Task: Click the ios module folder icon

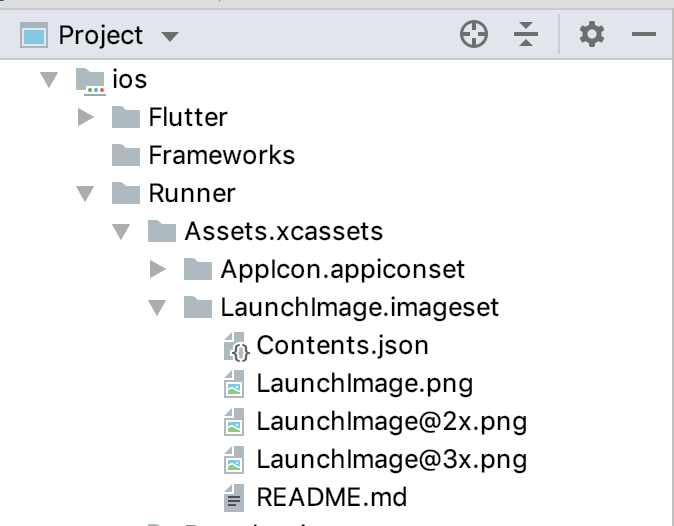Action: coord(90,80)
